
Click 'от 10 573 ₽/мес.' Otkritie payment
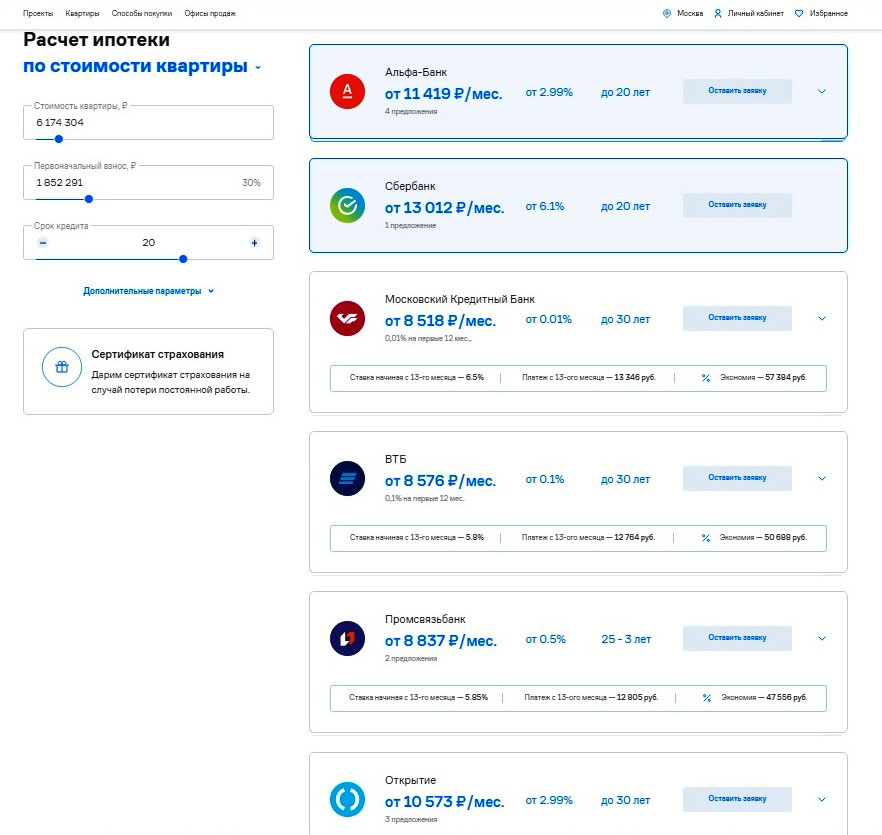[444, 802]
